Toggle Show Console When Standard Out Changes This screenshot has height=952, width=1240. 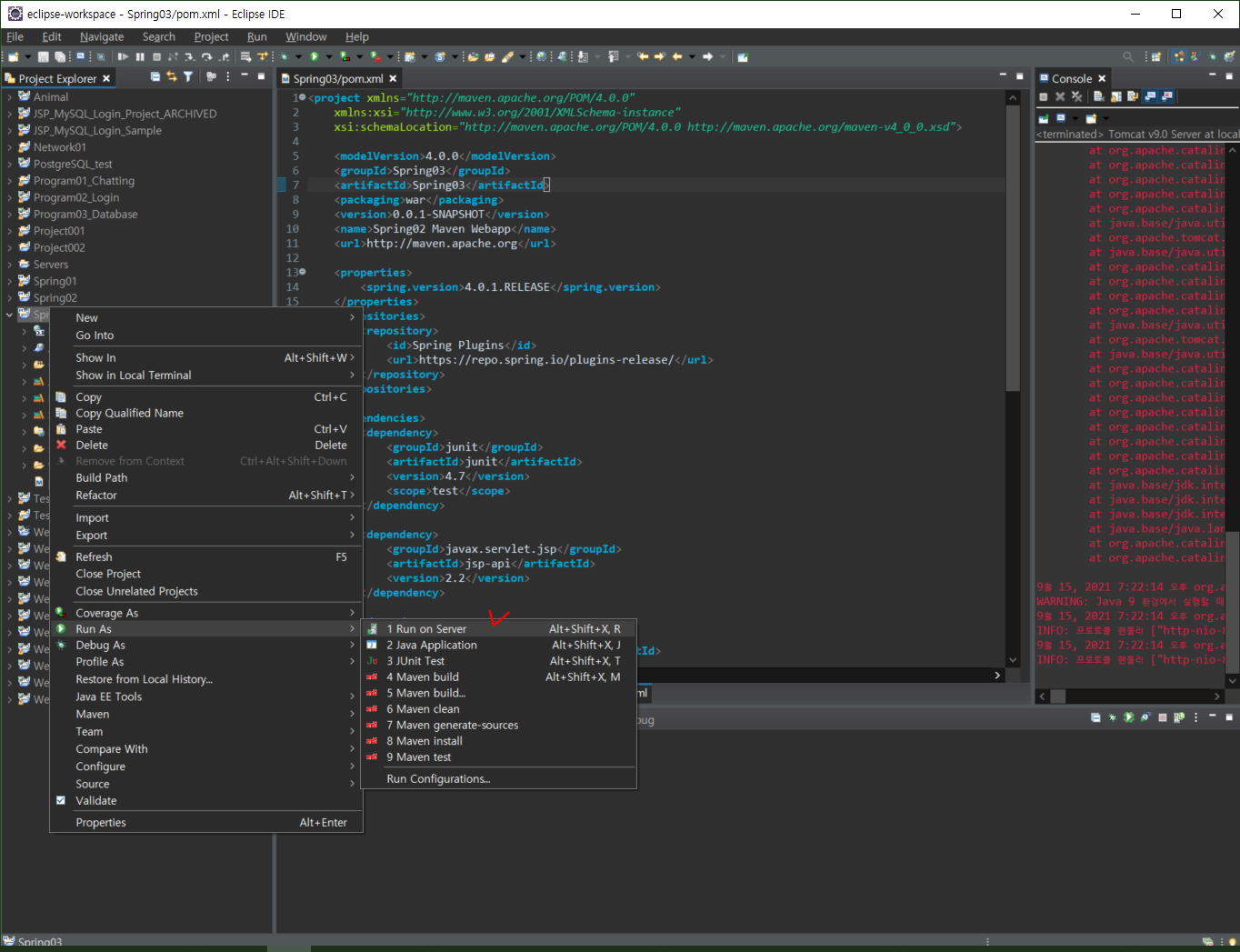point(1150,96)
